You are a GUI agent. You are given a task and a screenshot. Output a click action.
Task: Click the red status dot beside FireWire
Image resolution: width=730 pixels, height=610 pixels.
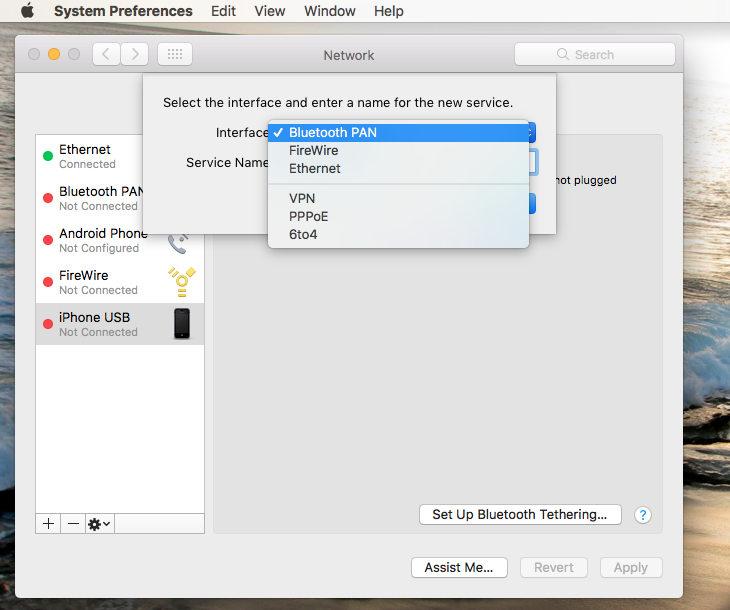point(48,282)
